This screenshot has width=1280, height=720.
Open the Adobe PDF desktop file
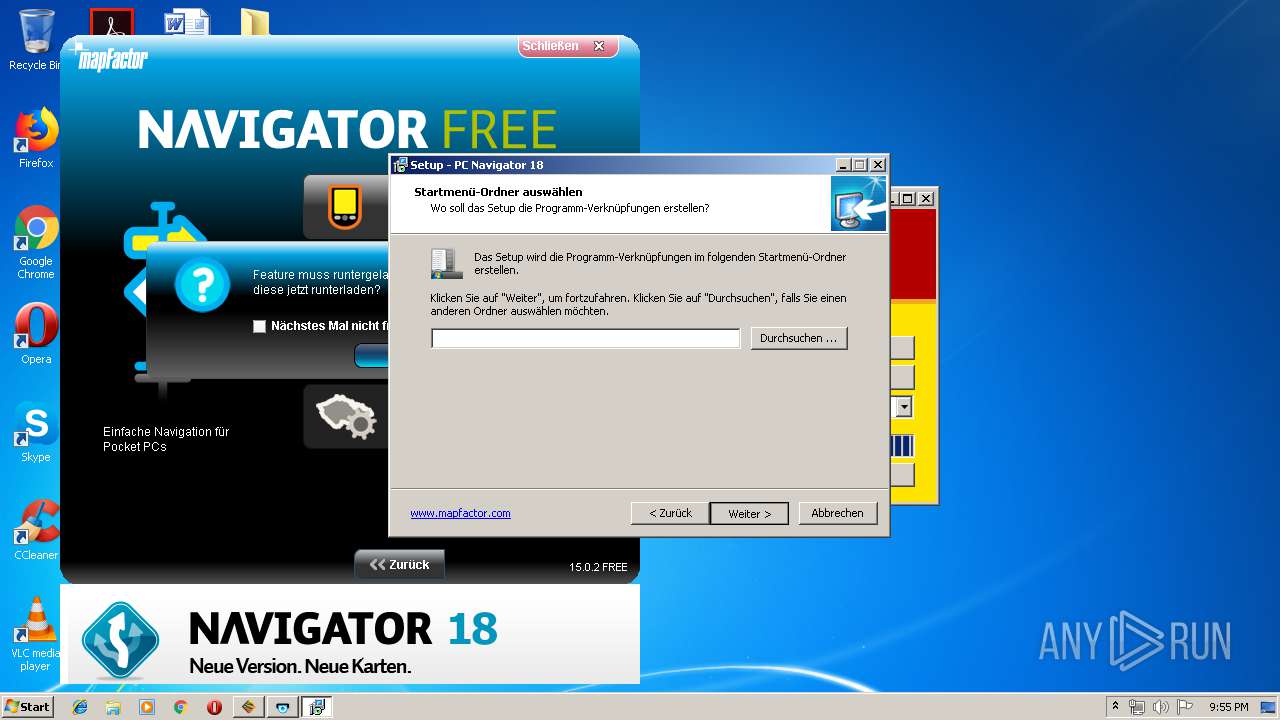coord(112,21)
